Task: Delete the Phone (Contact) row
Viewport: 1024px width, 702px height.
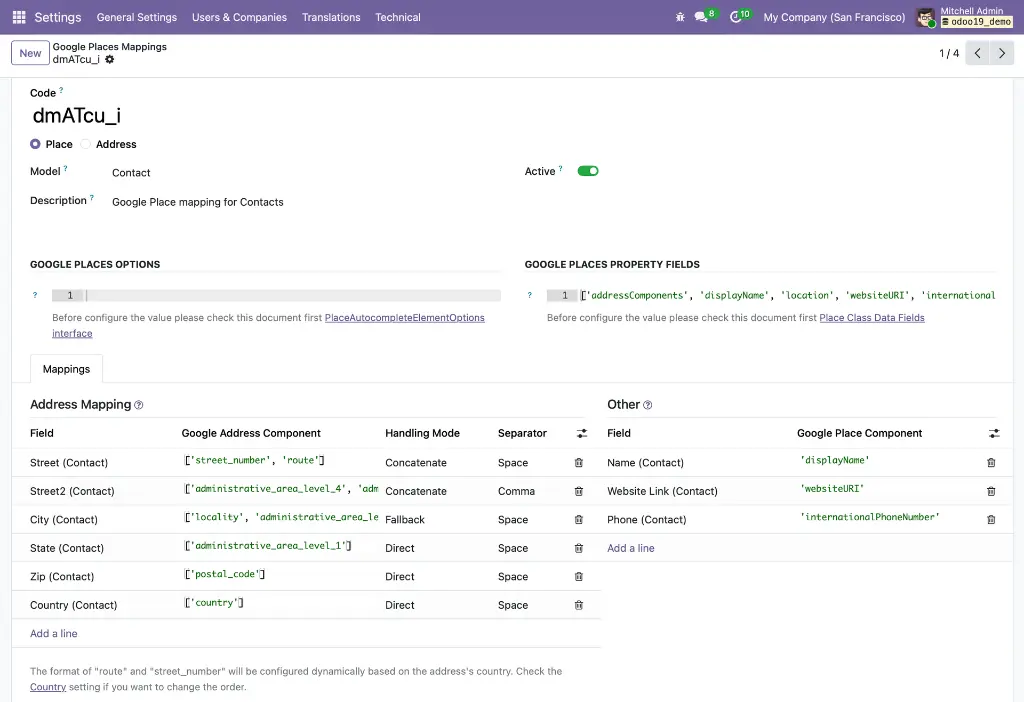Action: click(991, 520)
